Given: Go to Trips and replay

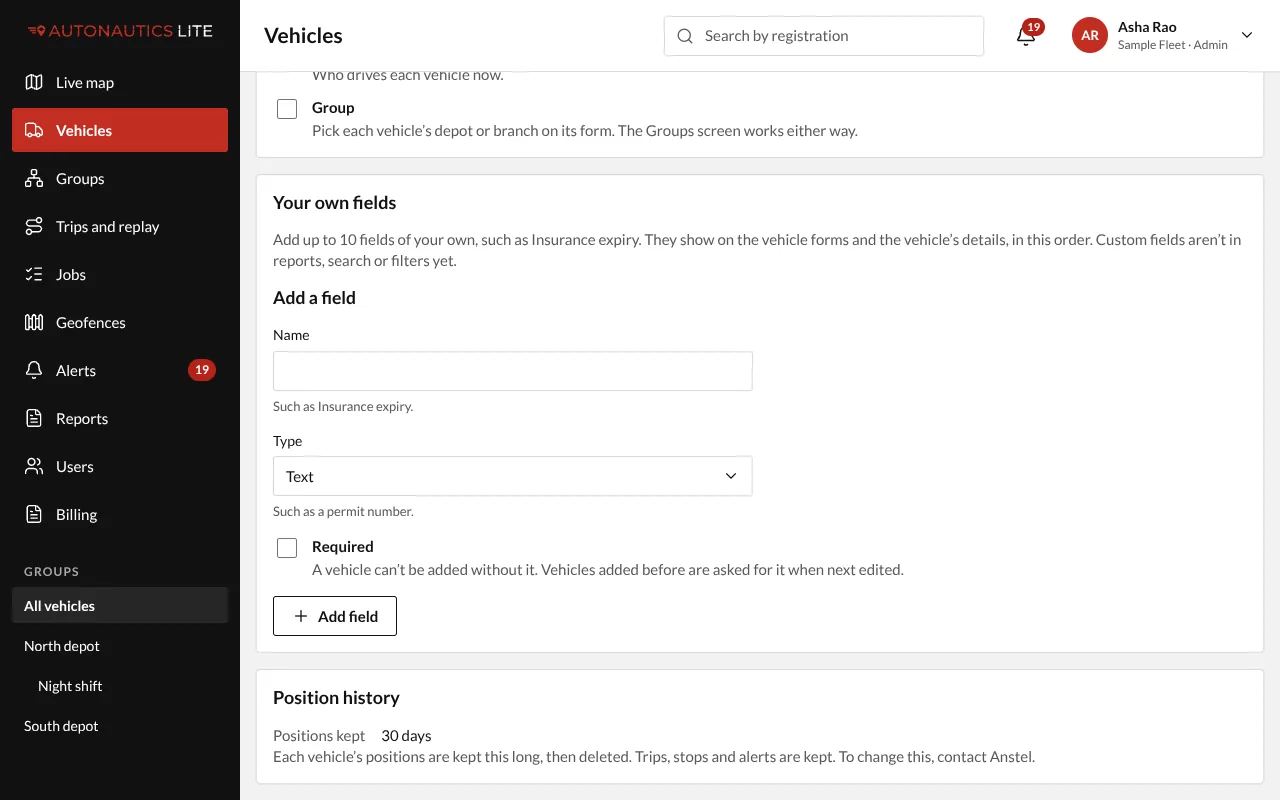Looking at the screenshot, I should tap(120, 226).
